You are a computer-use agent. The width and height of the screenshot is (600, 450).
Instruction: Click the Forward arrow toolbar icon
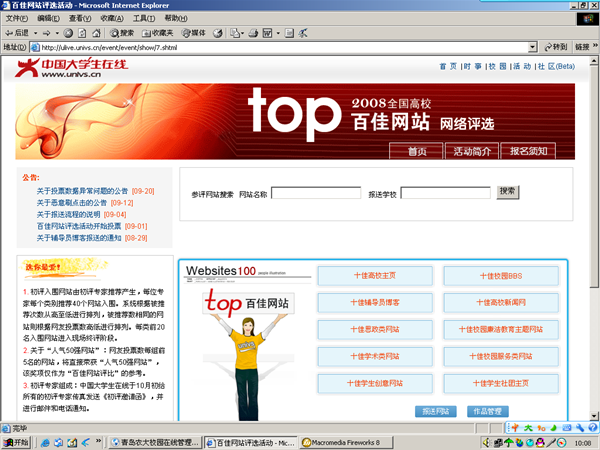[46, 33]
